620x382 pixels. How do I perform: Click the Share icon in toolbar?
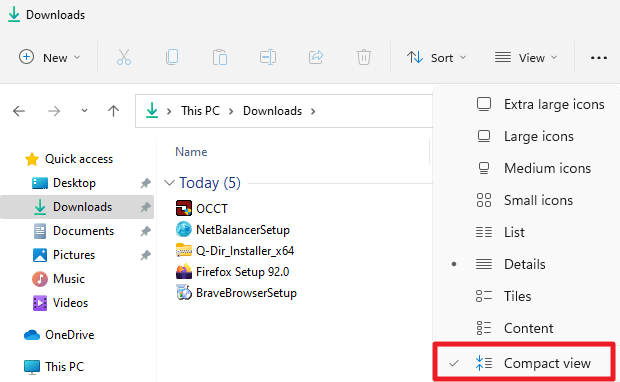click(316, 57)
